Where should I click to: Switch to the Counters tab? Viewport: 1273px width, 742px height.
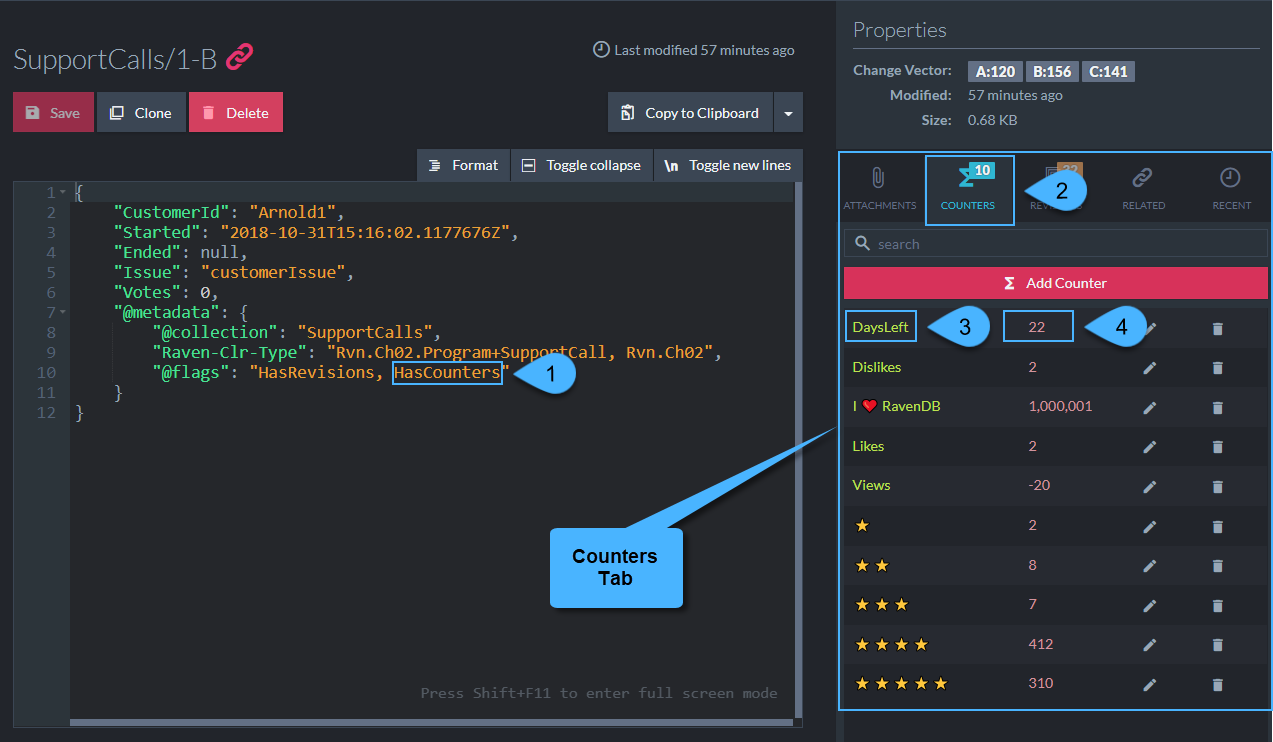(968, 189)
